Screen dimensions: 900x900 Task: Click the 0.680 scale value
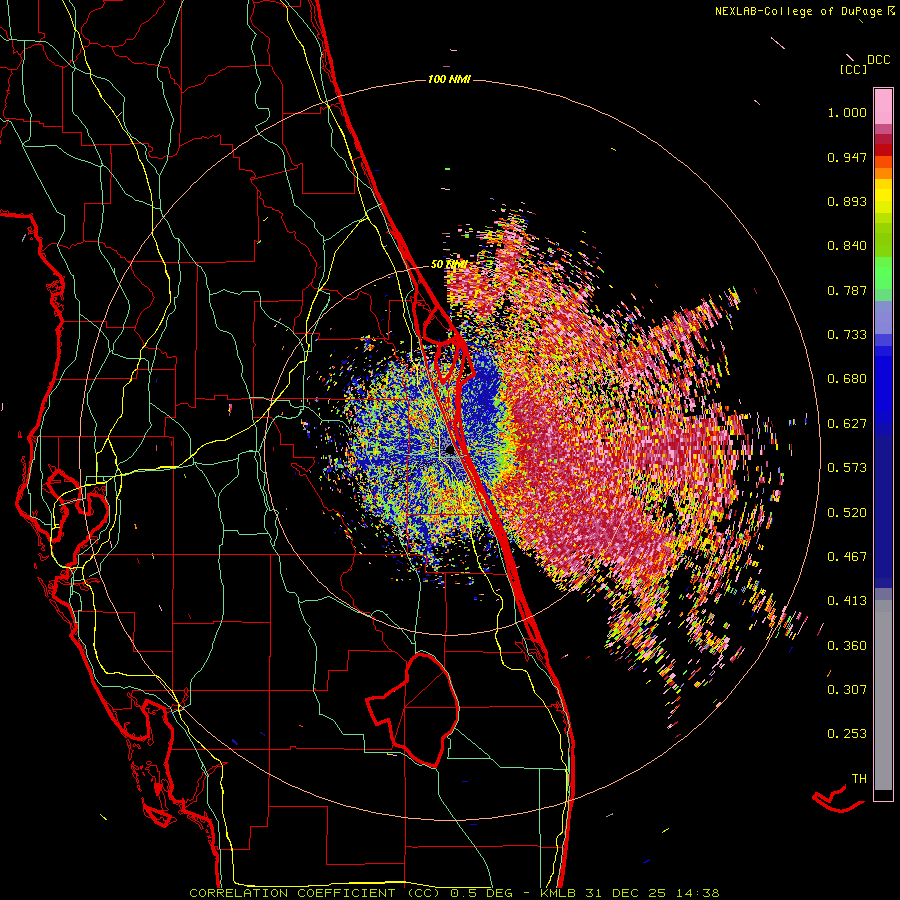click(847, 379)
